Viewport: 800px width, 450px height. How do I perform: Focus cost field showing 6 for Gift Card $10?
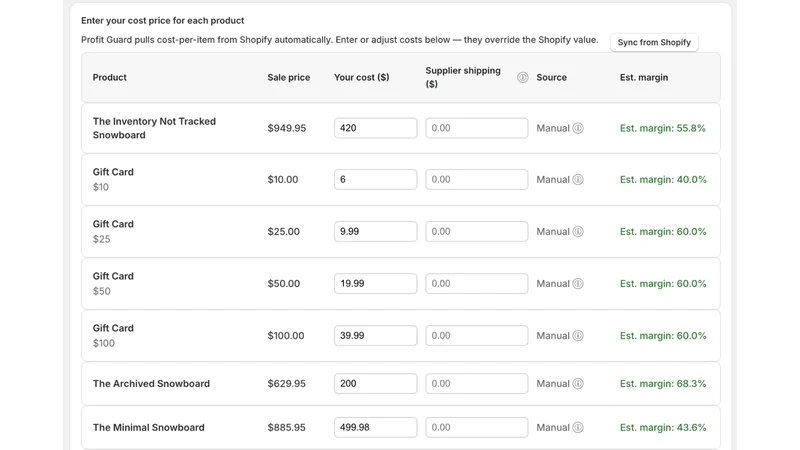click(376, 180)
